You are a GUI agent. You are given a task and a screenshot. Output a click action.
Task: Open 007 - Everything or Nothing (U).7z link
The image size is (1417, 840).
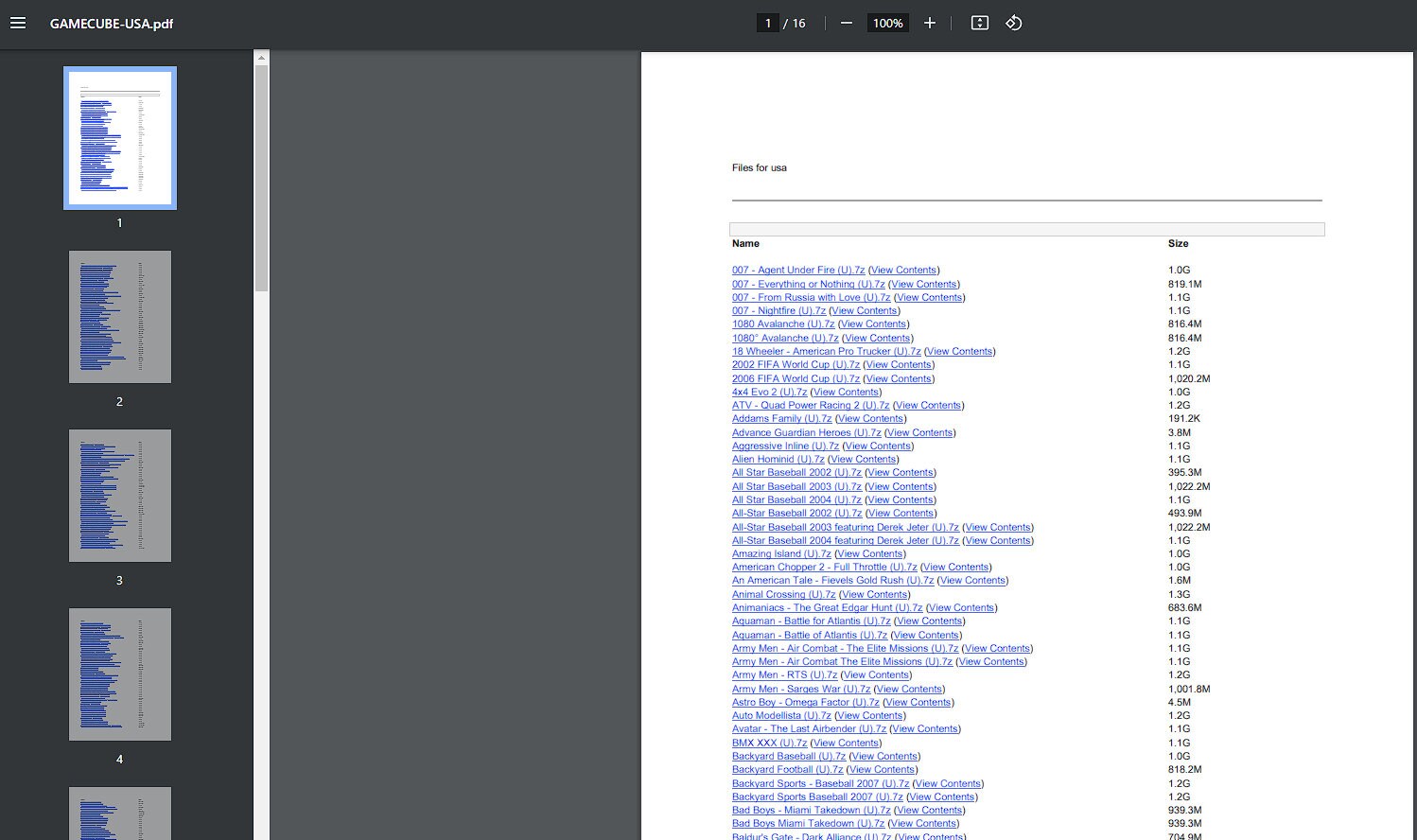pos(809,284)
